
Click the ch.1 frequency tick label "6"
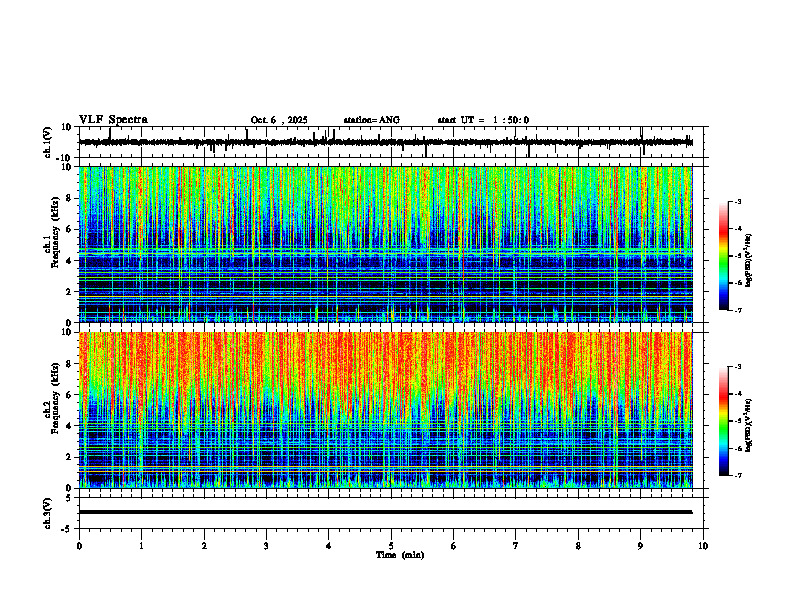(x=70, y=229)
